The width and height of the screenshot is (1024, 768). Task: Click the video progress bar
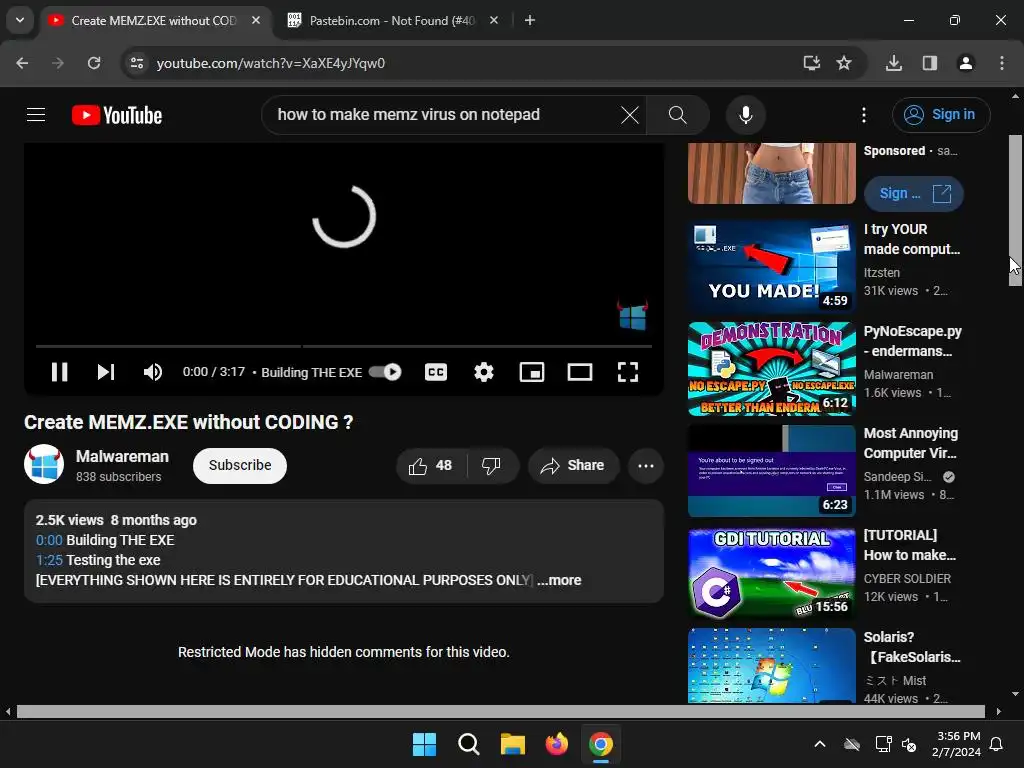coord(344,346)
